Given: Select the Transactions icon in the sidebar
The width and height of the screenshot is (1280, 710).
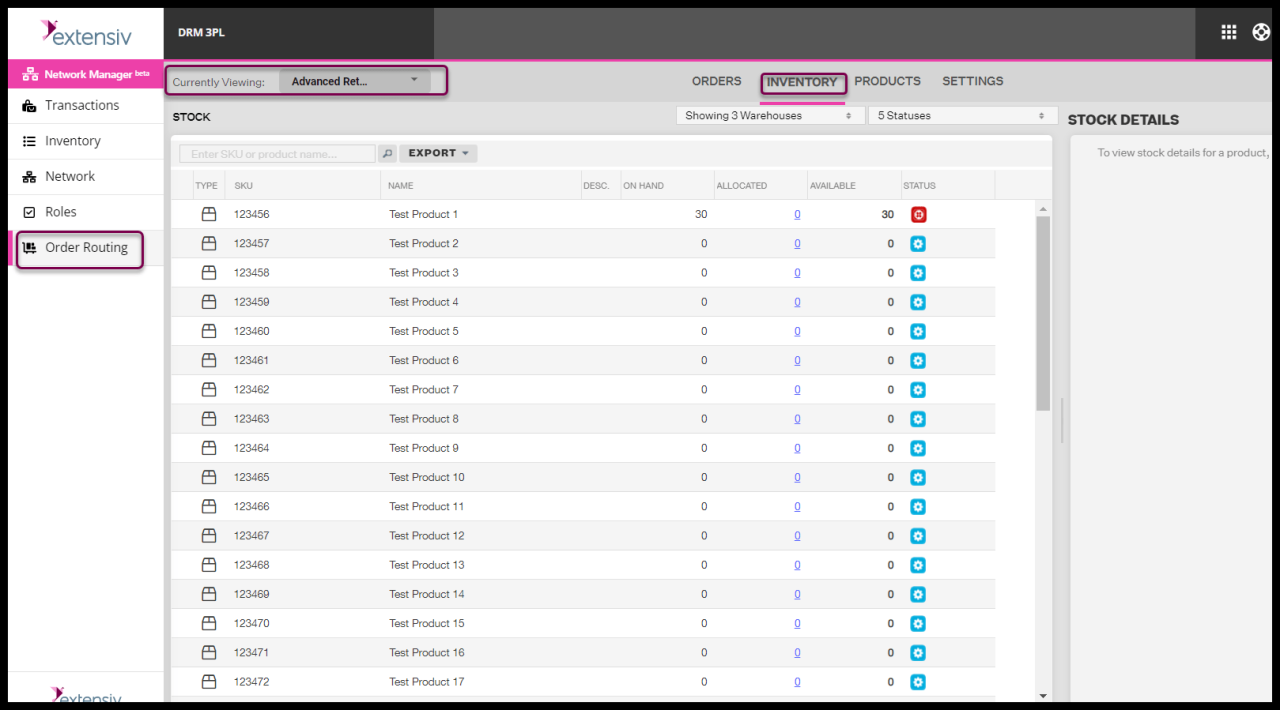Looking at the screenshot, I should [30, 105].
